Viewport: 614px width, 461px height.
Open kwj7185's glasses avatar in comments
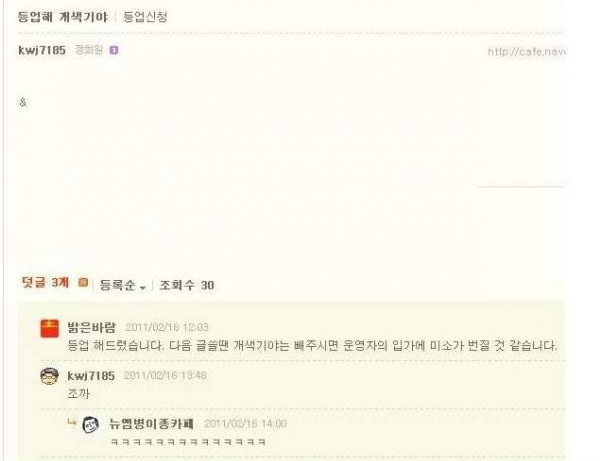50,376
